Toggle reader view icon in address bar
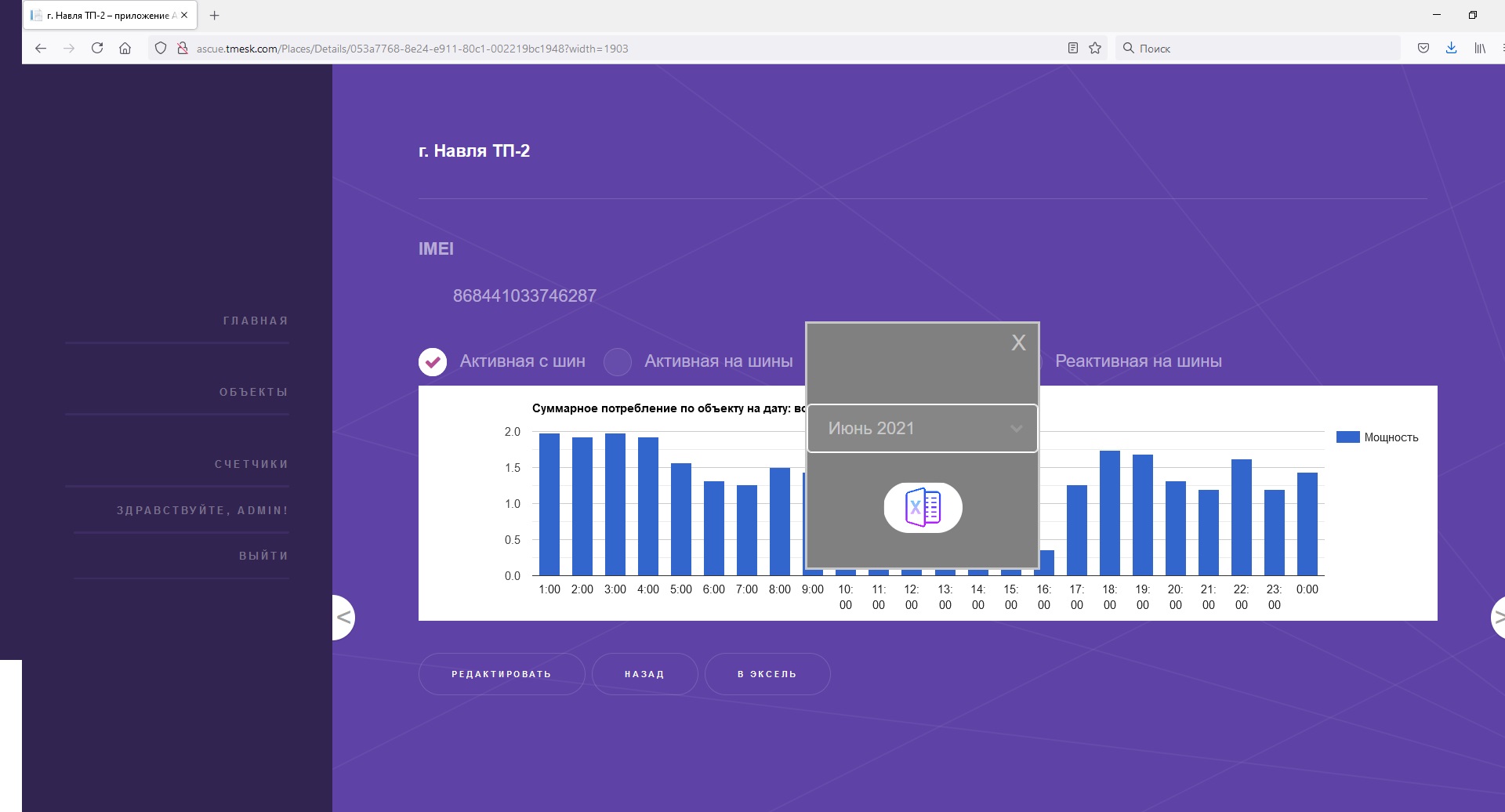The width and height of the screenshot is (1505, 812). (x=1073, y=49)
